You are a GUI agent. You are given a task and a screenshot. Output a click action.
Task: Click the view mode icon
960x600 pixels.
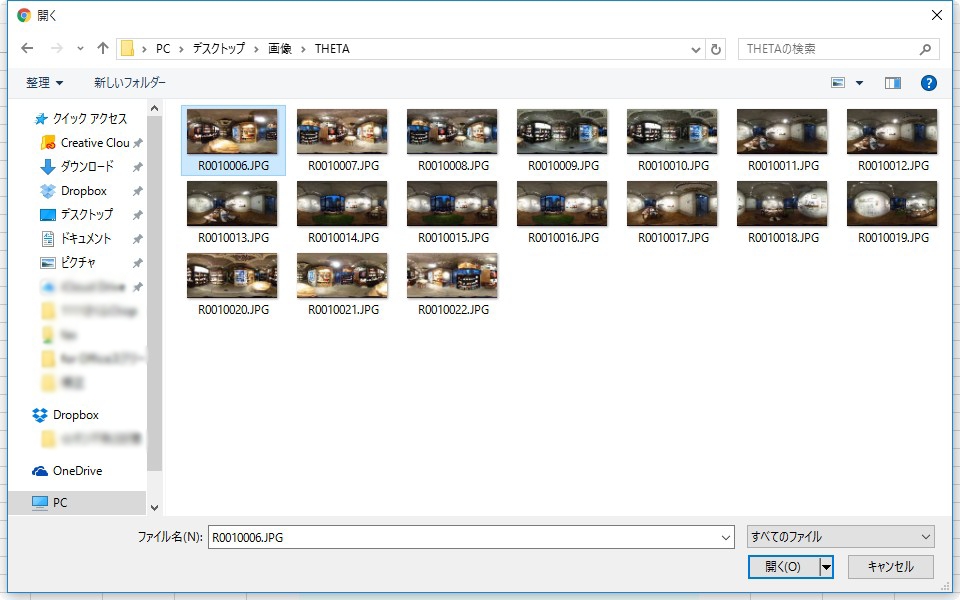(x=838, y=83)
